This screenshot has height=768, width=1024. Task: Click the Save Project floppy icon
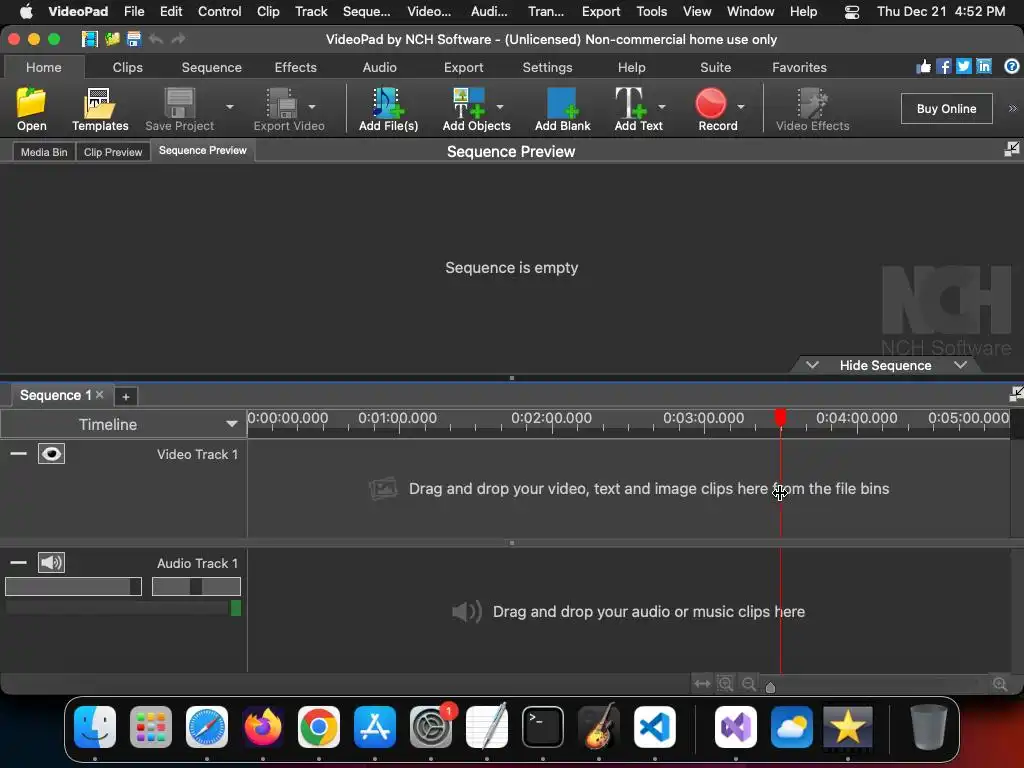click(180, 103)
